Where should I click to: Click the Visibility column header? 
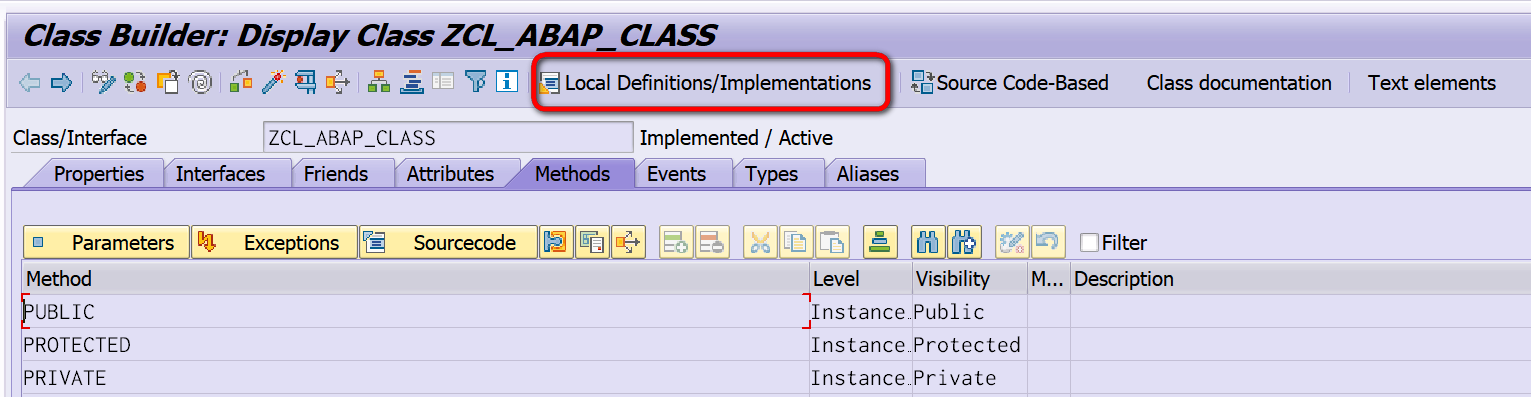pos(969,279)
